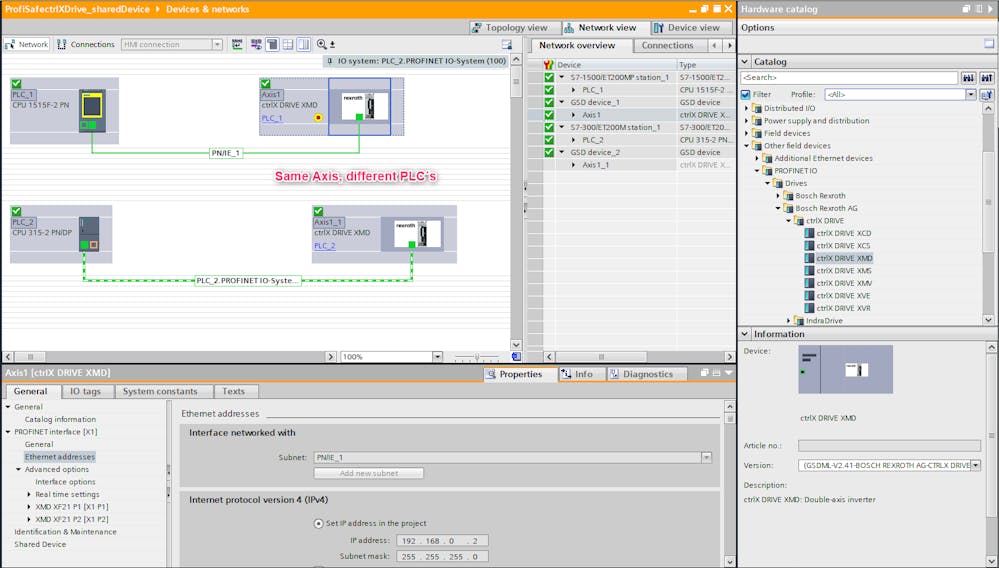Toggle checkbox for GSD device_2 row
999x568 pixels.
[x=549, y=152]
